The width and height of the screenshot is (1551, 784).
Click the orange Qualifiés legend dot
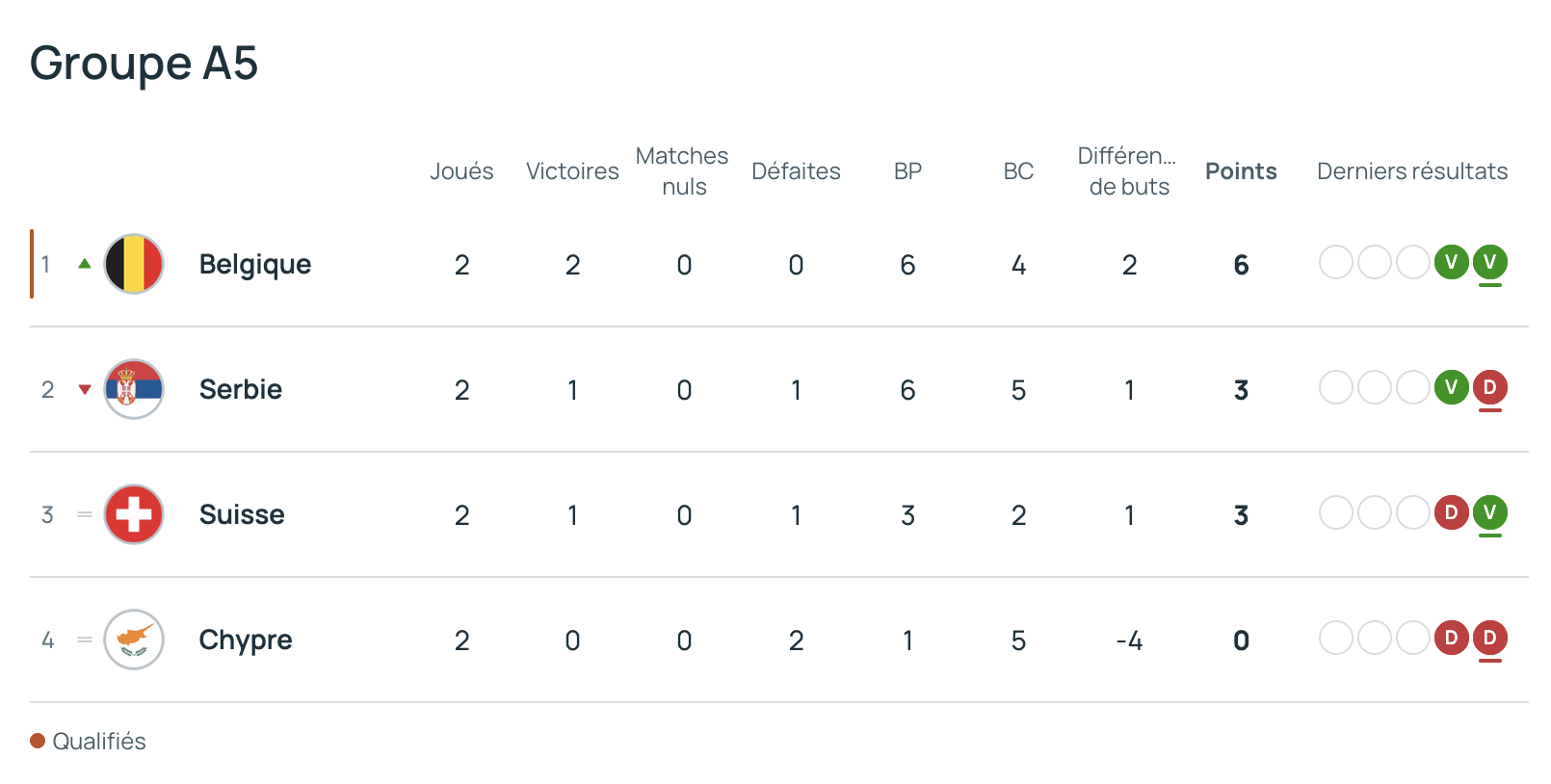tap(39, 741)
